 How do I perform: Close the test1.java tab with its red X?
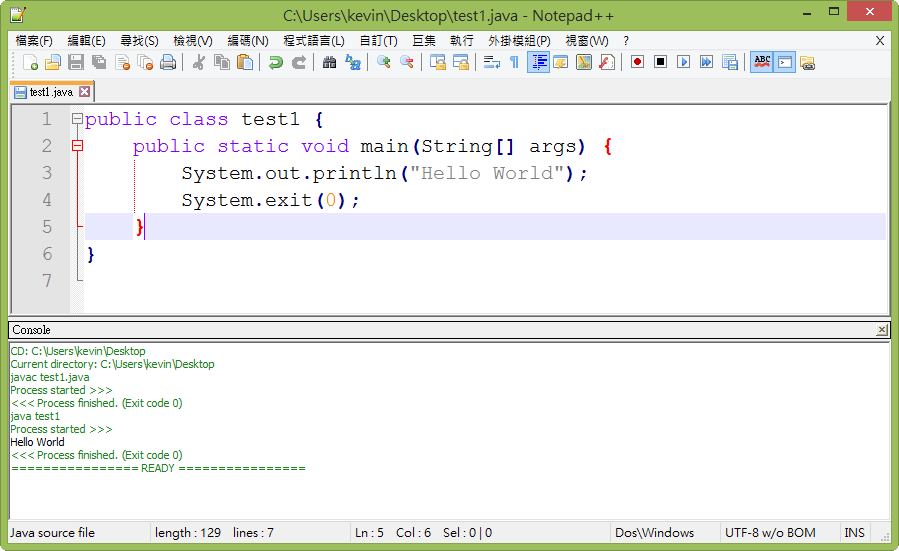click(x=84, y=92)
